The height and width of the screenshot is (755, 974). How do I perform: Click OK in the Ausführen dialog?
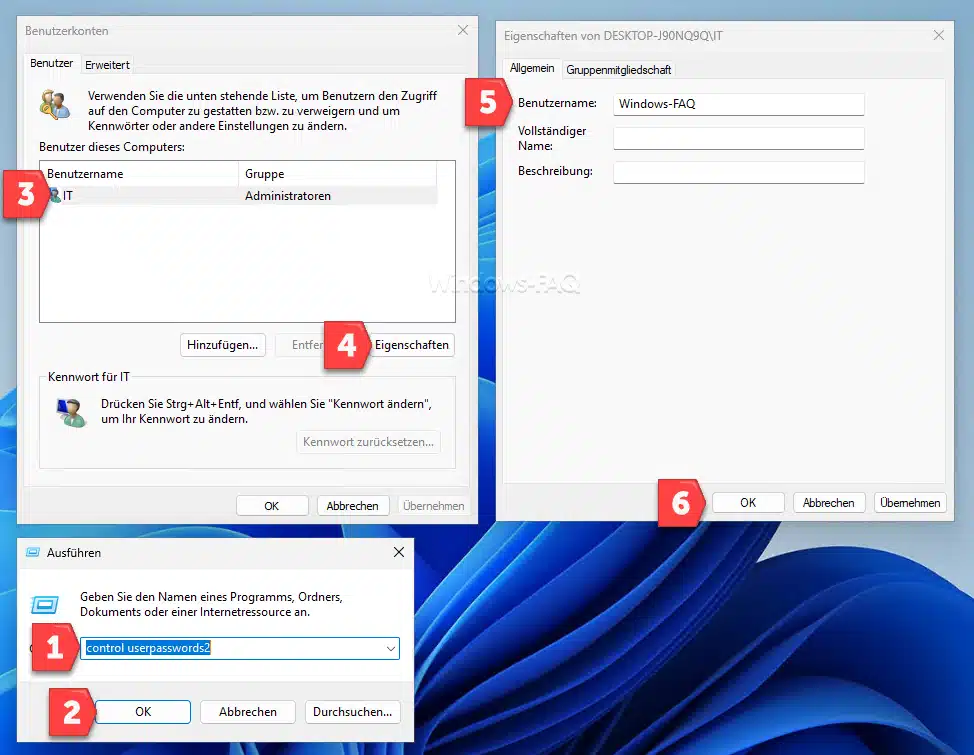tap(143, 712)
